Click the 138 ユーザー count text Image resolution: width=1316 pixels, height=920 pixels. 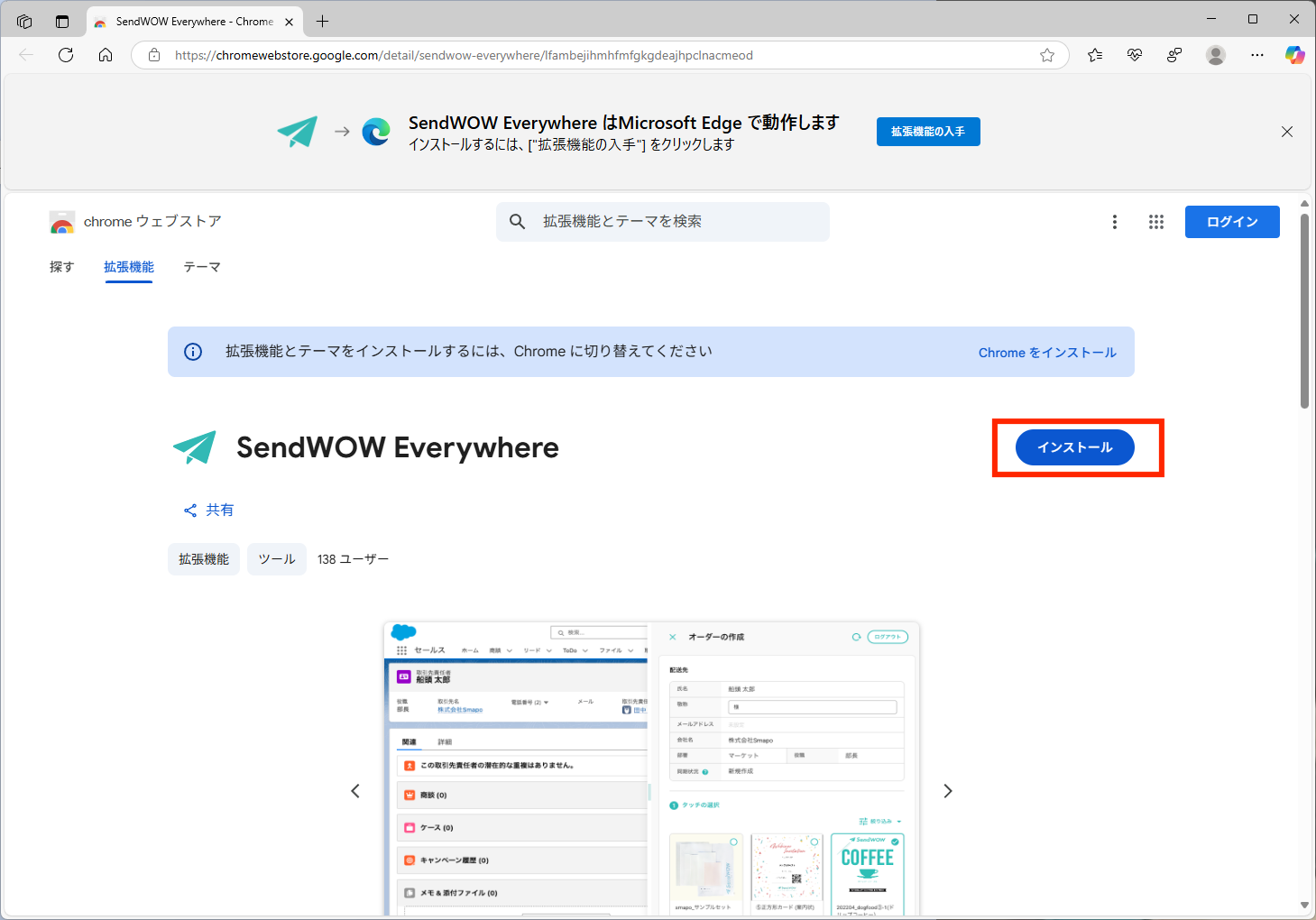[x=353, y=559]
